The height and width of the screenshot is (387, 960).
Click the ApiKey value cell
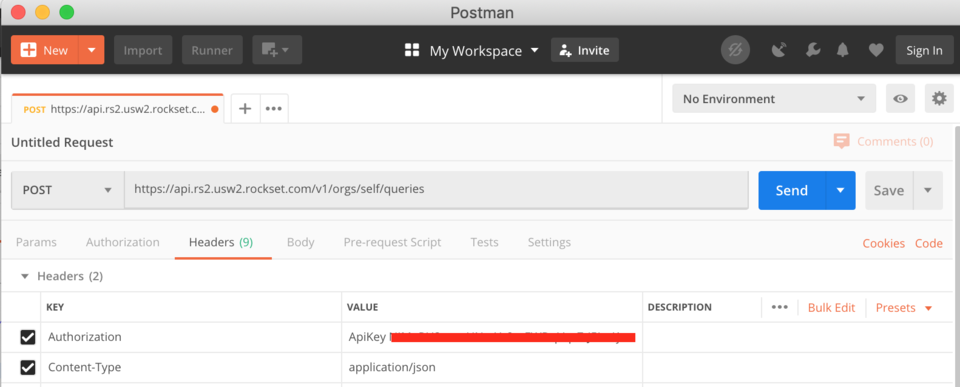[492, 337]
